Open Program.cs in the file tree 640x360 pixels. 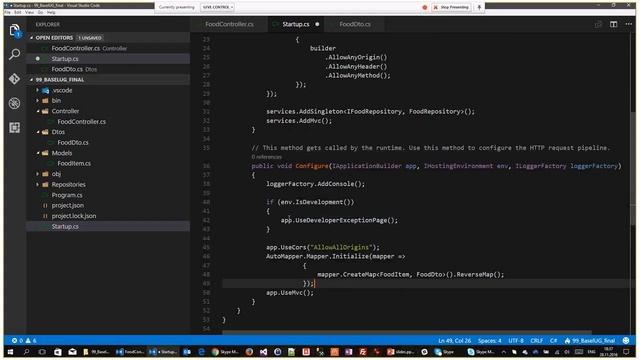point(67,195)
